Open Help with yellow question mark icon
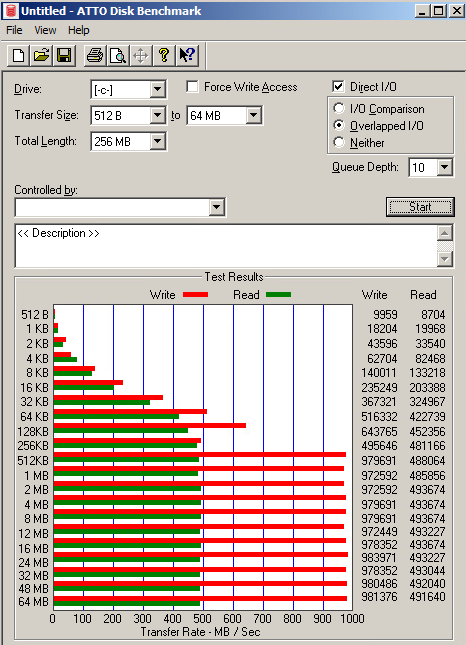 (x=164, y=55)
